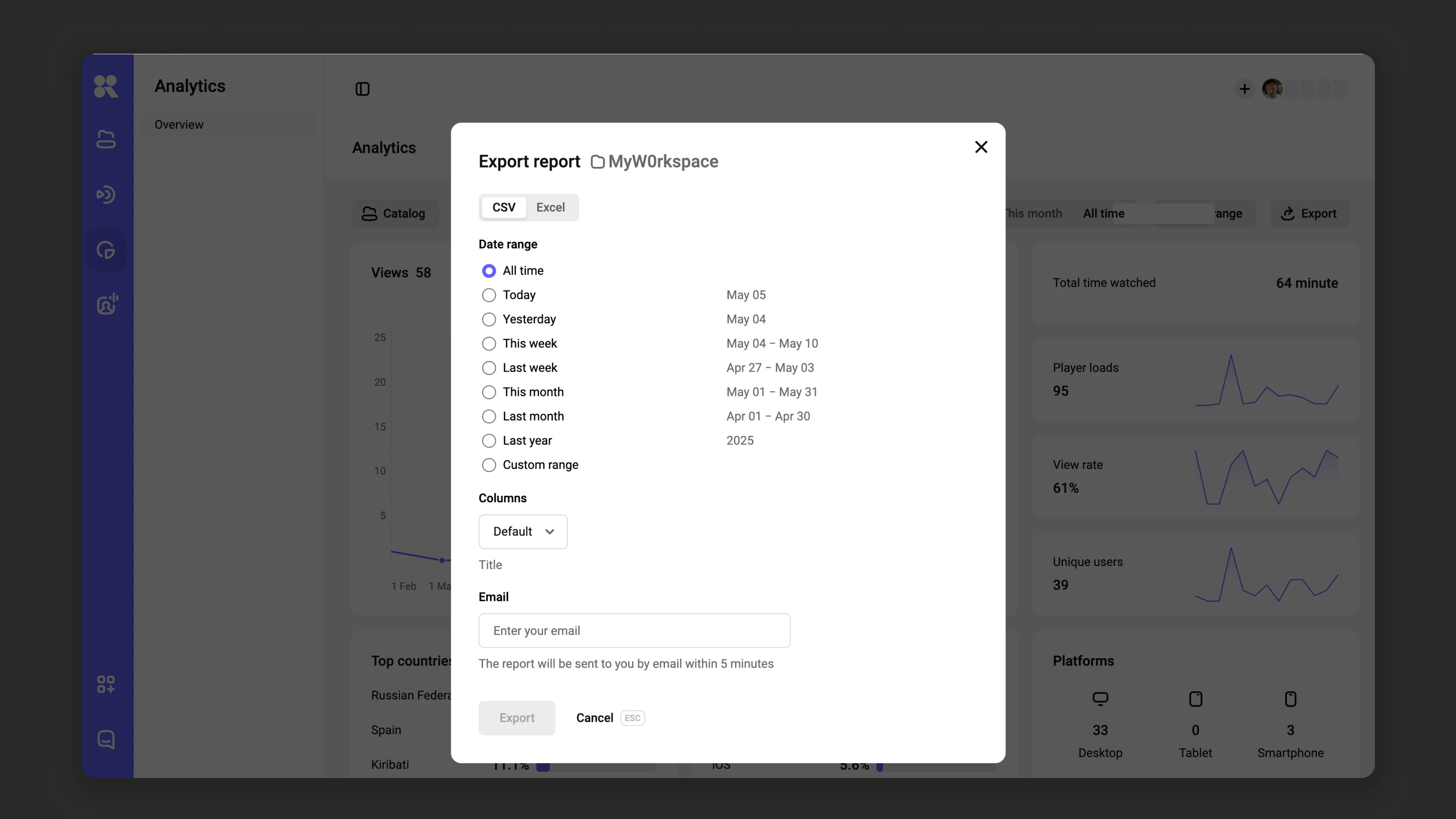The image size is (1456, 819).
Task: Select the Last year radio option
Action: [489, 441]
